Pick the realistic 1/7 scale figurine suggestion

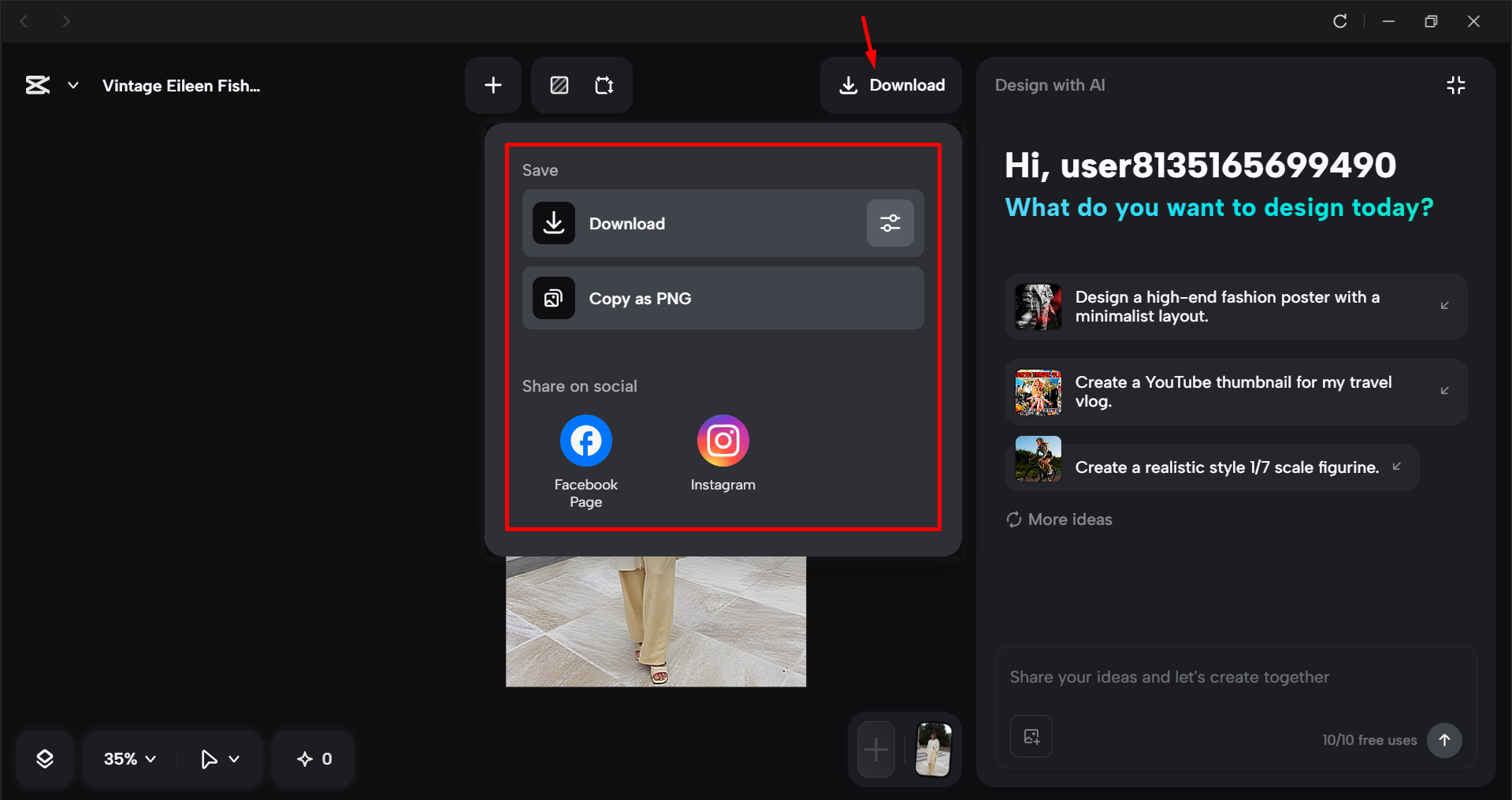tap(1212, 467)
